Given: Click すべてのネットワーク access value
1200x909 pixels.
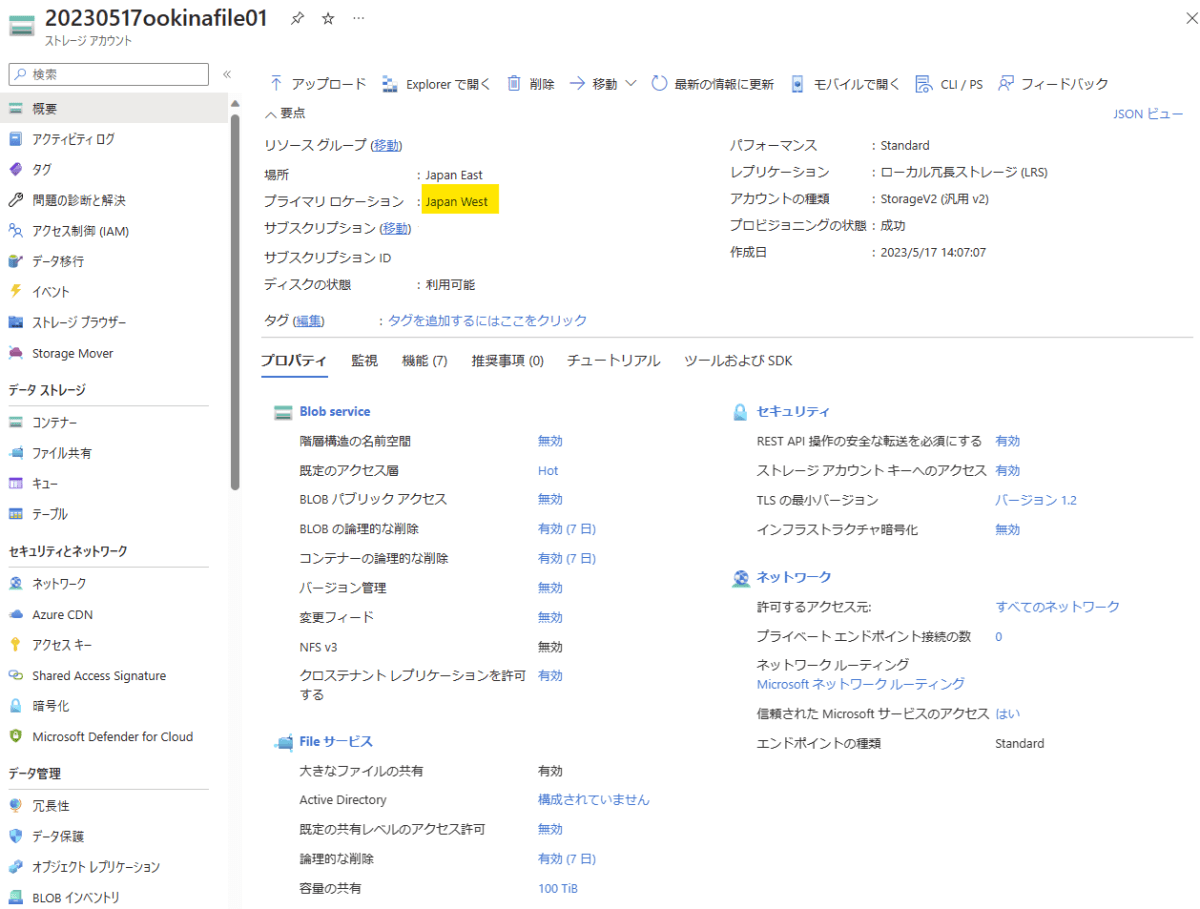Looking at the screenshot, I should 1058,607.
